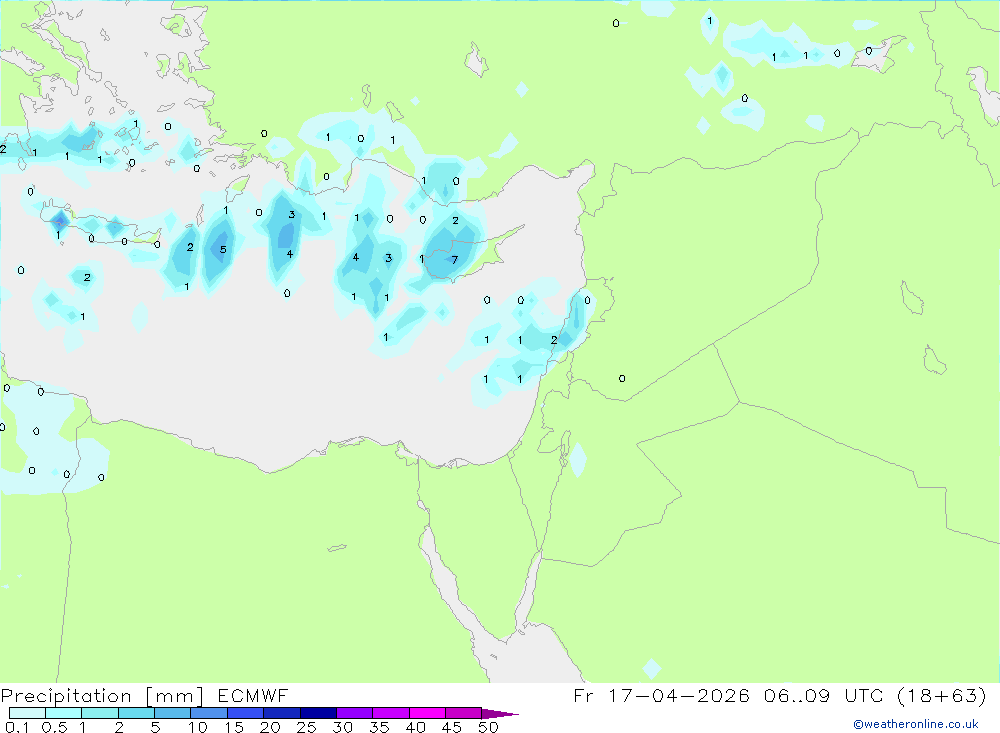1000x733 pixels.
Task: Click the legend label "35"
Action: 379,727
